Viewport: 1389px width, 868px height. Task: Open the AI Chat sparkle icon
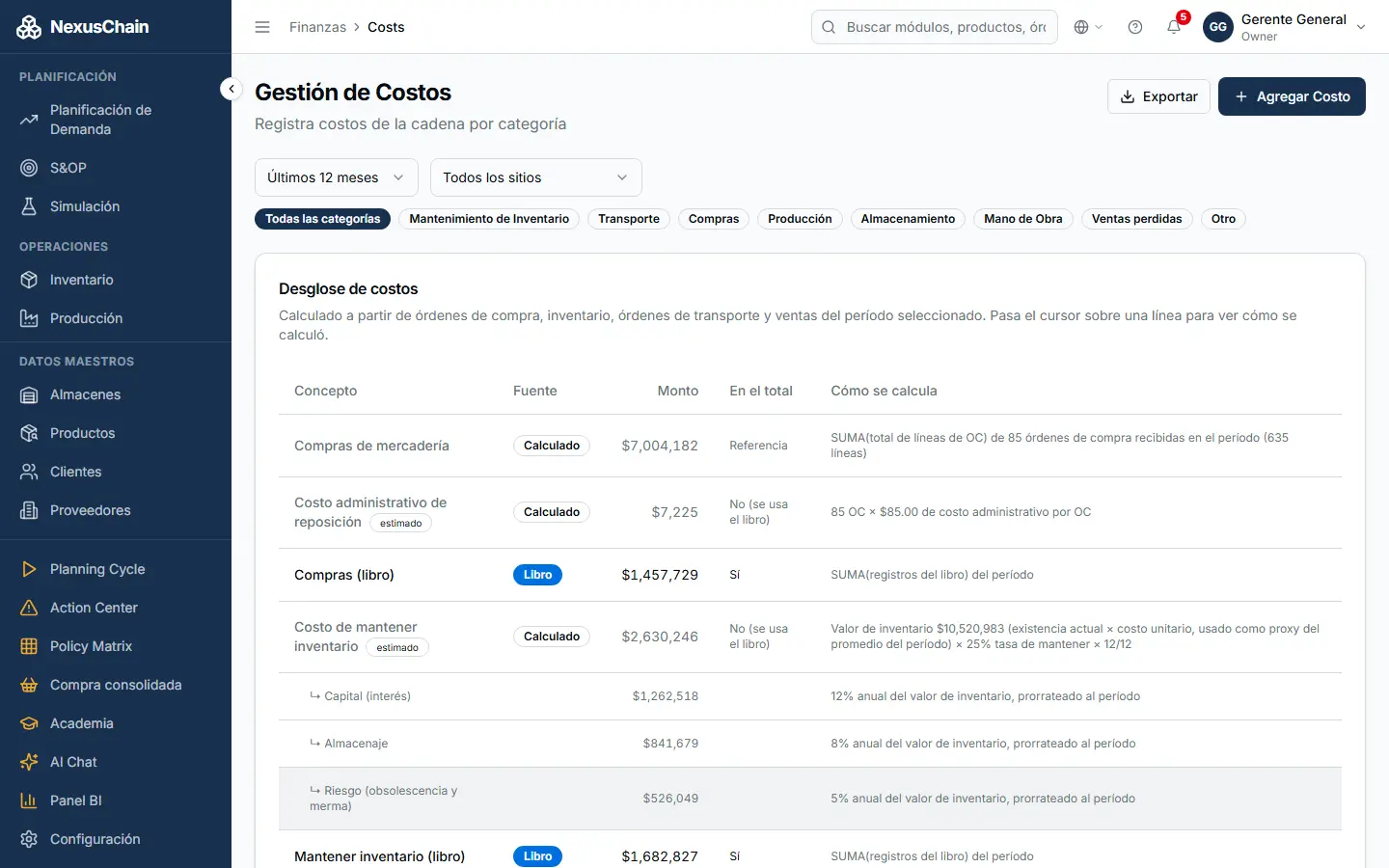[x=29, y=762]
